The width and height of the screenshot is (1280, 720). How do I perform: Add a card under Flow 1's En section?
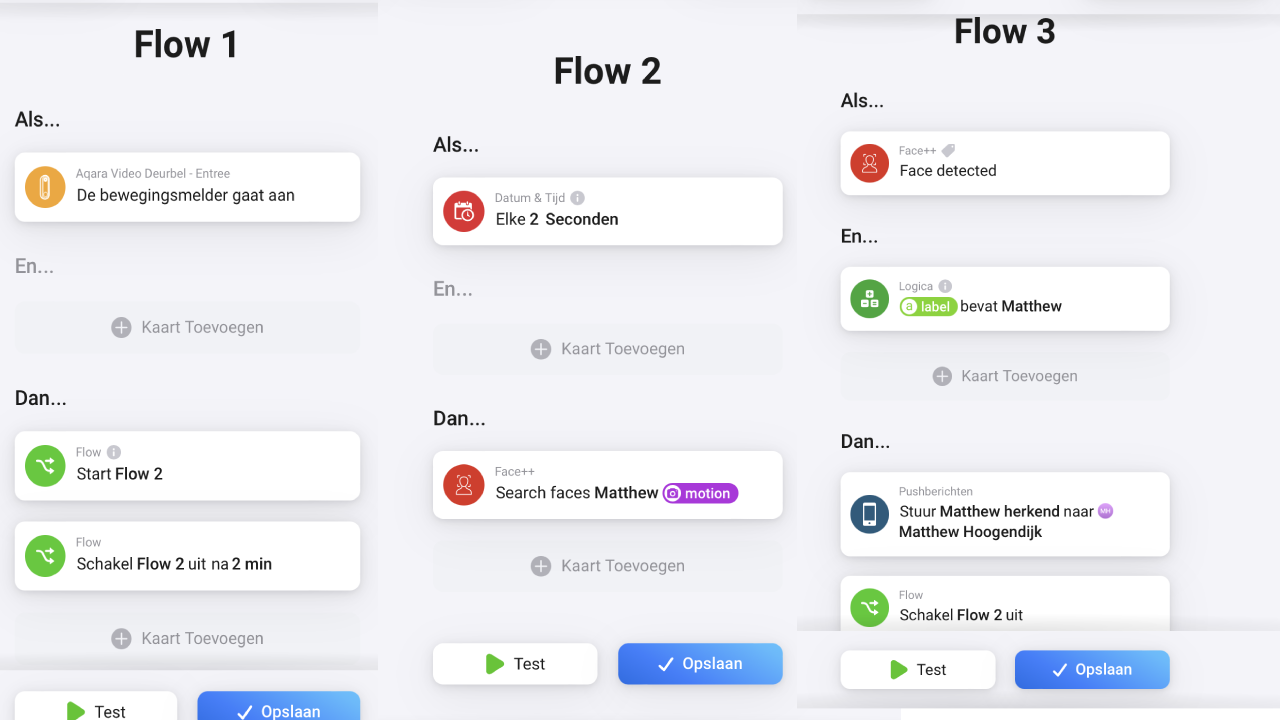[x=187, y=327]
